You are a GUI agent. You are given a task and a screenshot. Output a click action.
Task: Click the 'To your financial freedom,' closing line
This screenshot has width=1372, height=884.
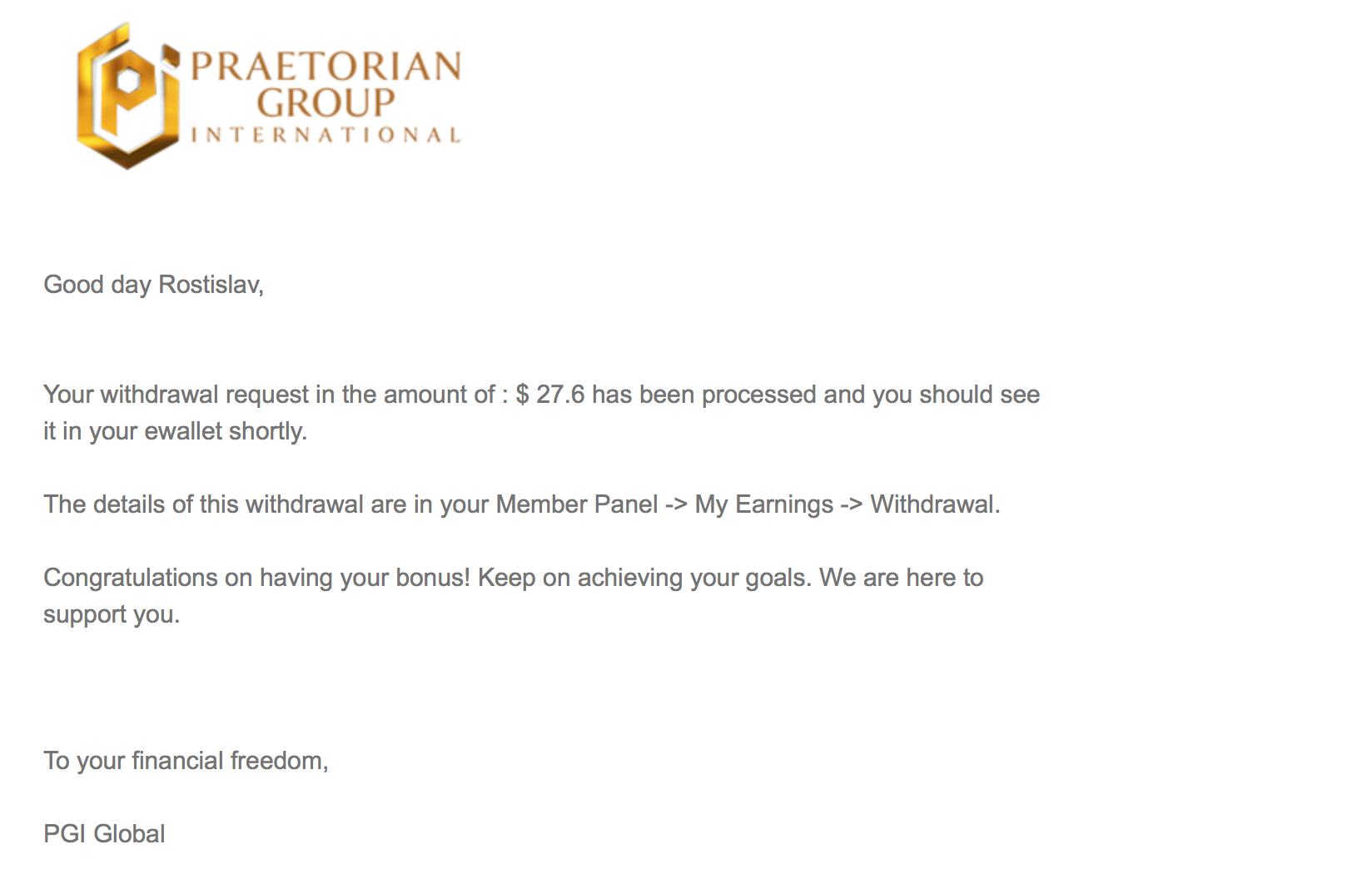186,761
